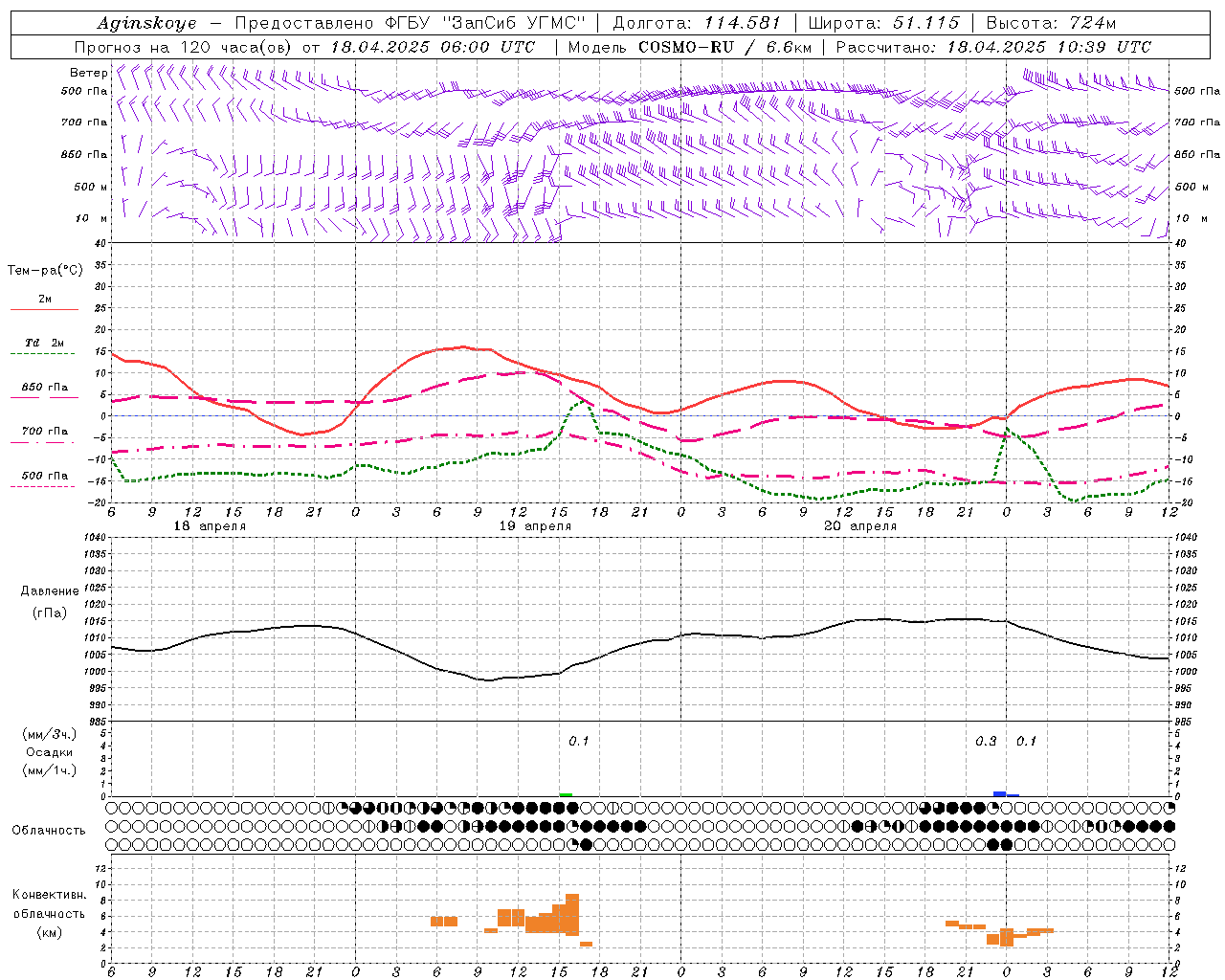
Task: Click the dashed line sample under Td 2м
Action: [44, 354]
